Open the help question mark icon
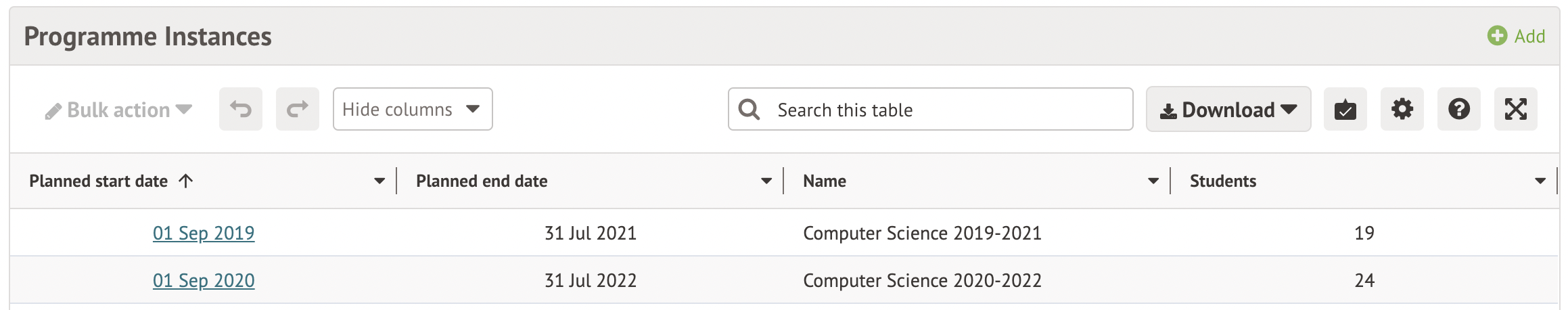1568x310 pixels. pyautogui.click(x=1458, y=109)
